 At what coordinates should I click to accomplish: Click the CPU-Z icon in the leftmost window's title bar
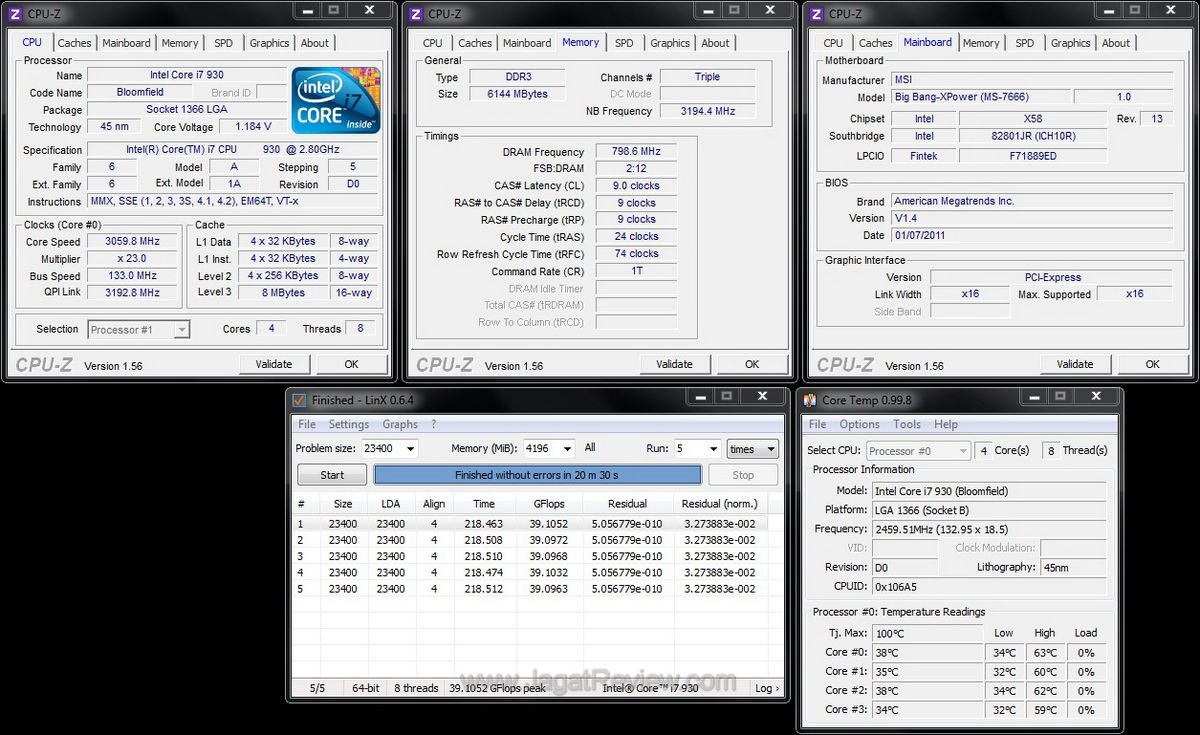click(x=15, y=13)
